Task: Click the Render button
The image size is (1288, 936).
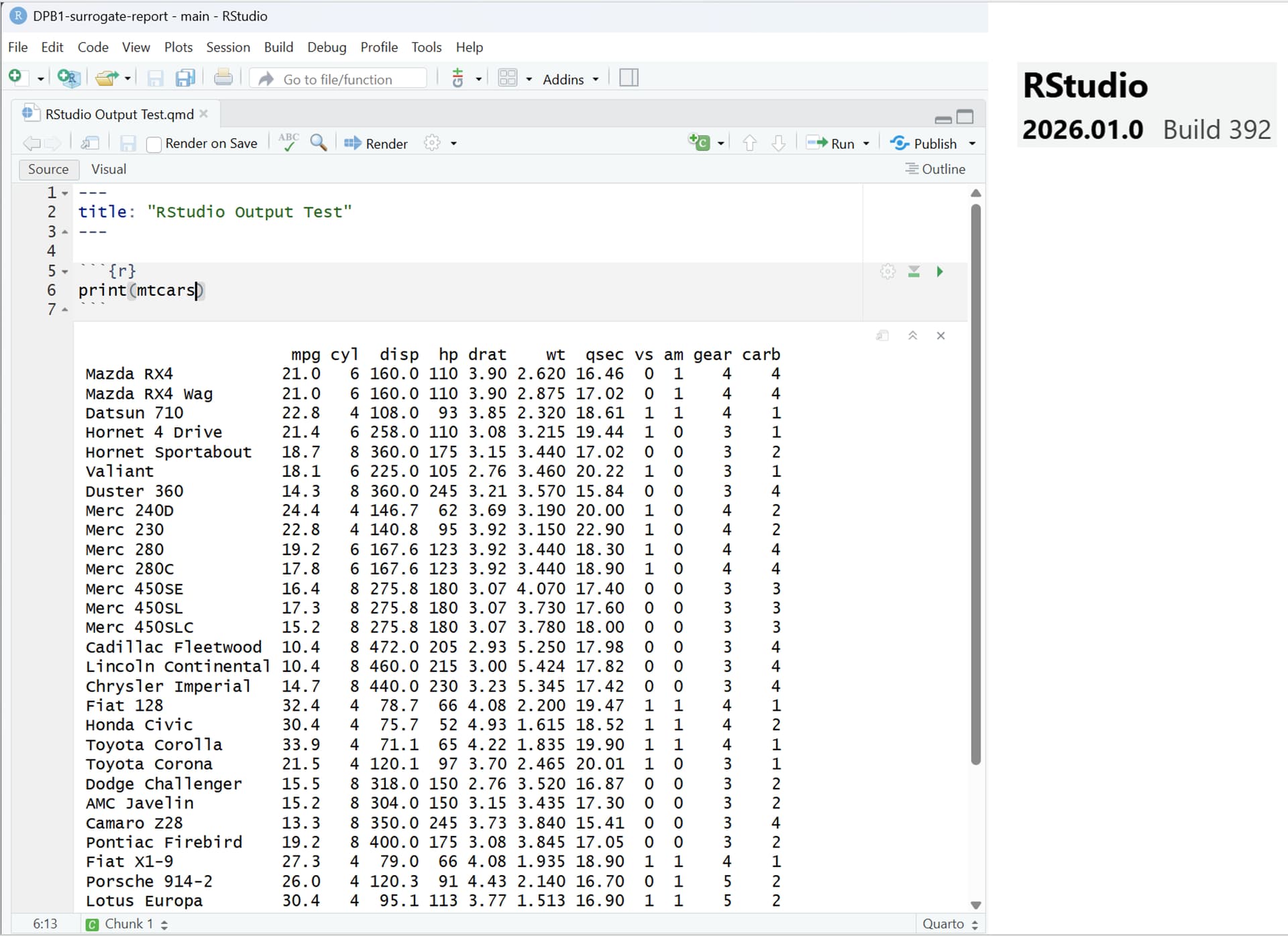Action: pos(376,143)
